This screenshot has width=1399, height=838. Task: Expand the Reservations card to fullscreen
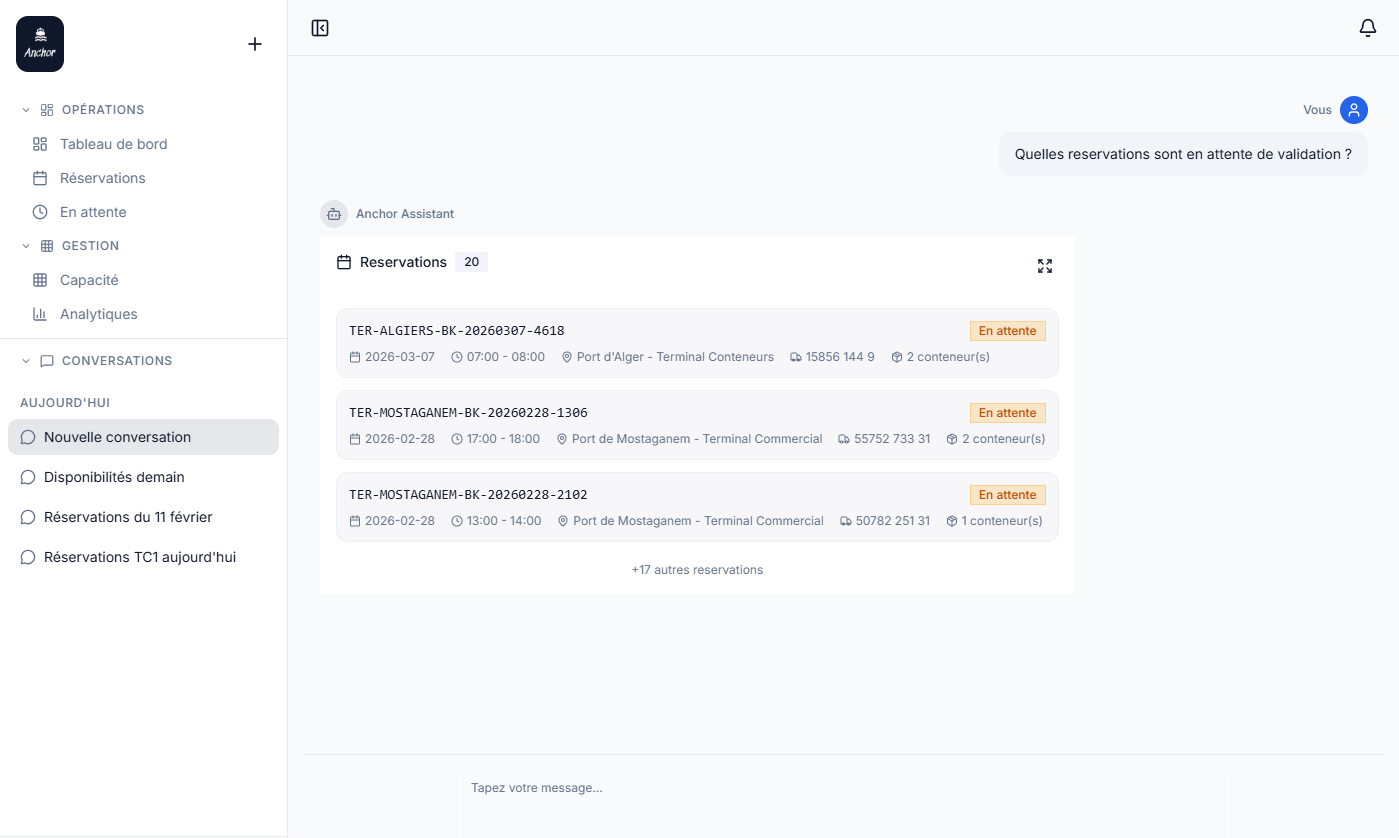click(x=1045, y=266)
